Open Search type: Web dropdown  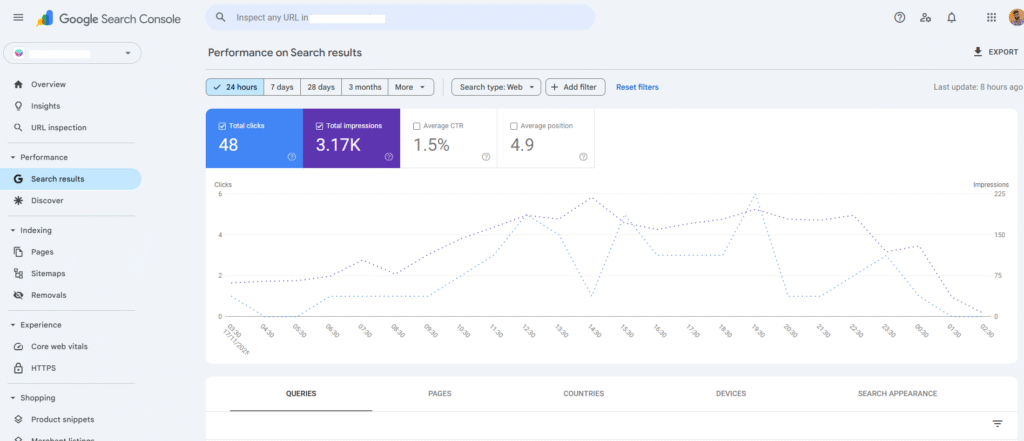(x=495, y=87)
